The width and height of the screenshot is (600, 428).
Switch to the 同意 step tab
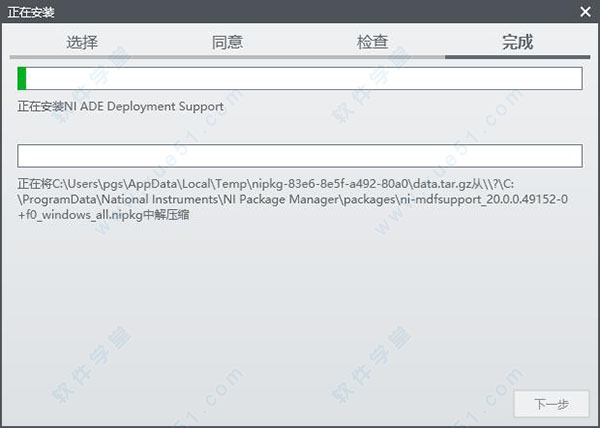[227, 42]
